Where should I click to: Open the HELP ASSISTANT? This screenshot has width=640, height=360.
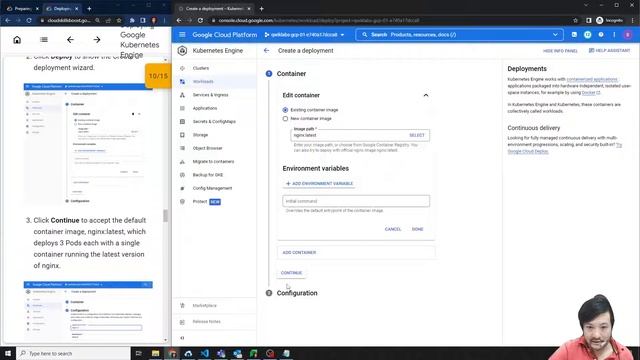pyautogui.click(x=609, y=51)
